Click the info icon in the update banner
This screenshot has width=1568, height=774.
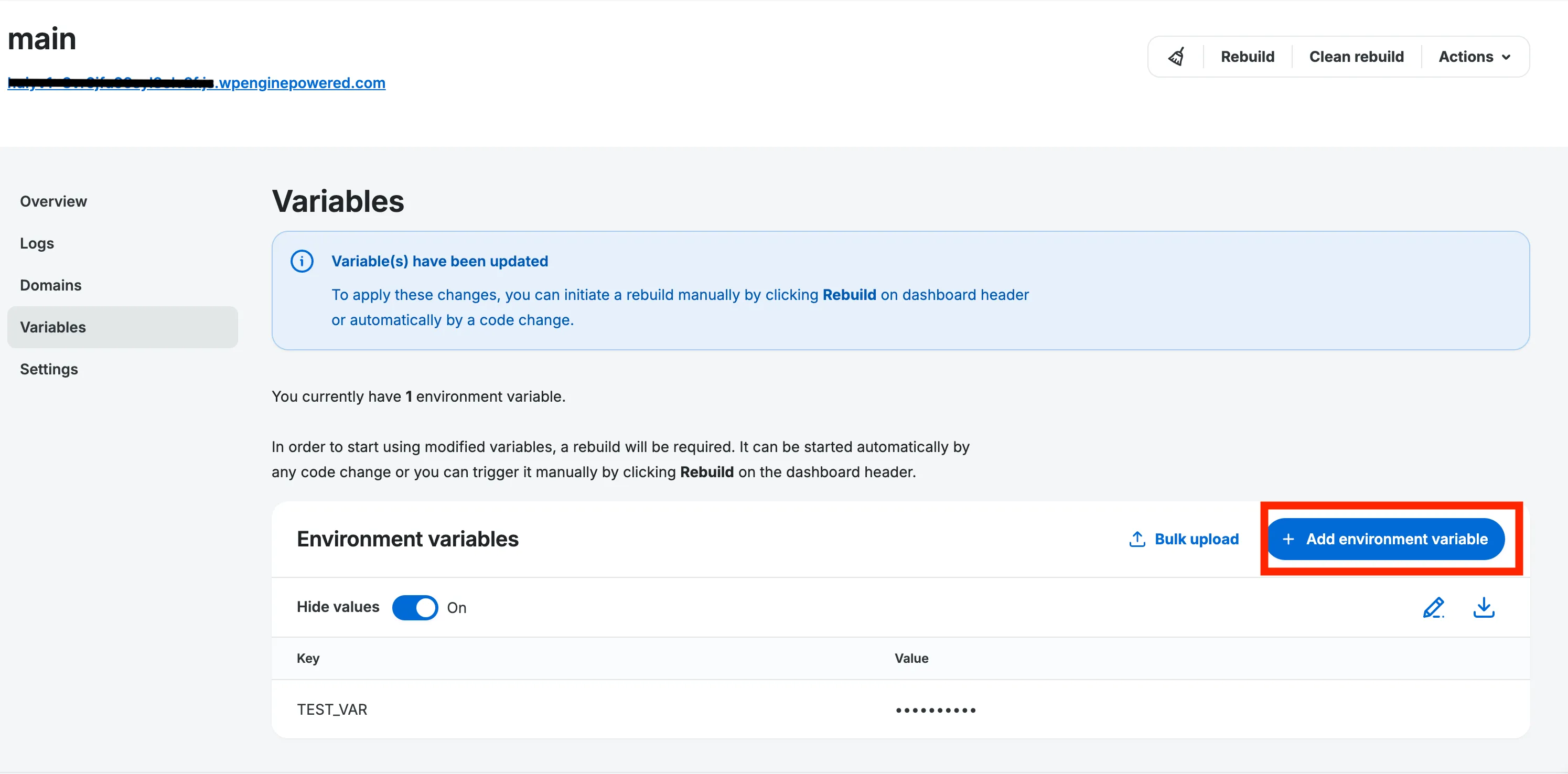tap(303, 261)
